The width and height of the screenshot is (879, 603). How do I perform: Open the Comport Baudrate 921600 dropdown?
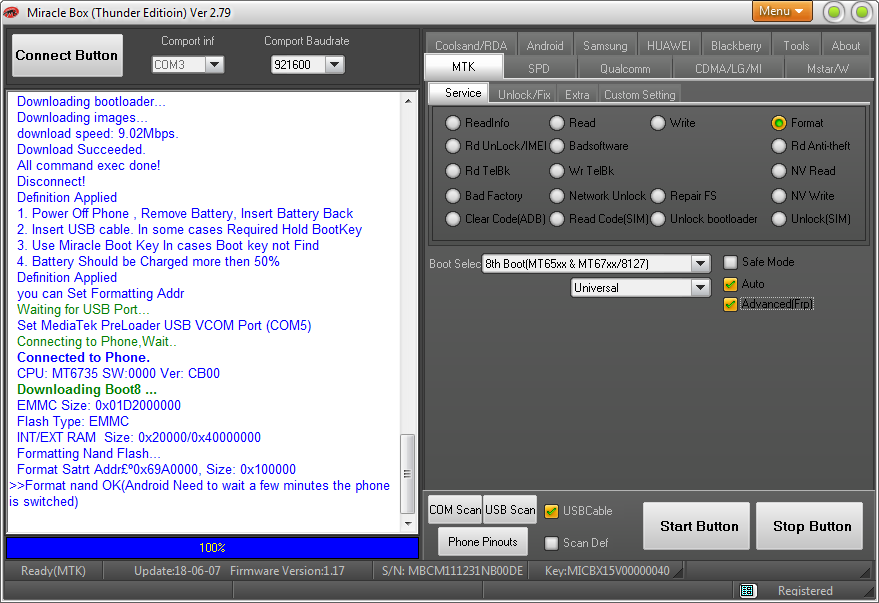tap(335, 64)
